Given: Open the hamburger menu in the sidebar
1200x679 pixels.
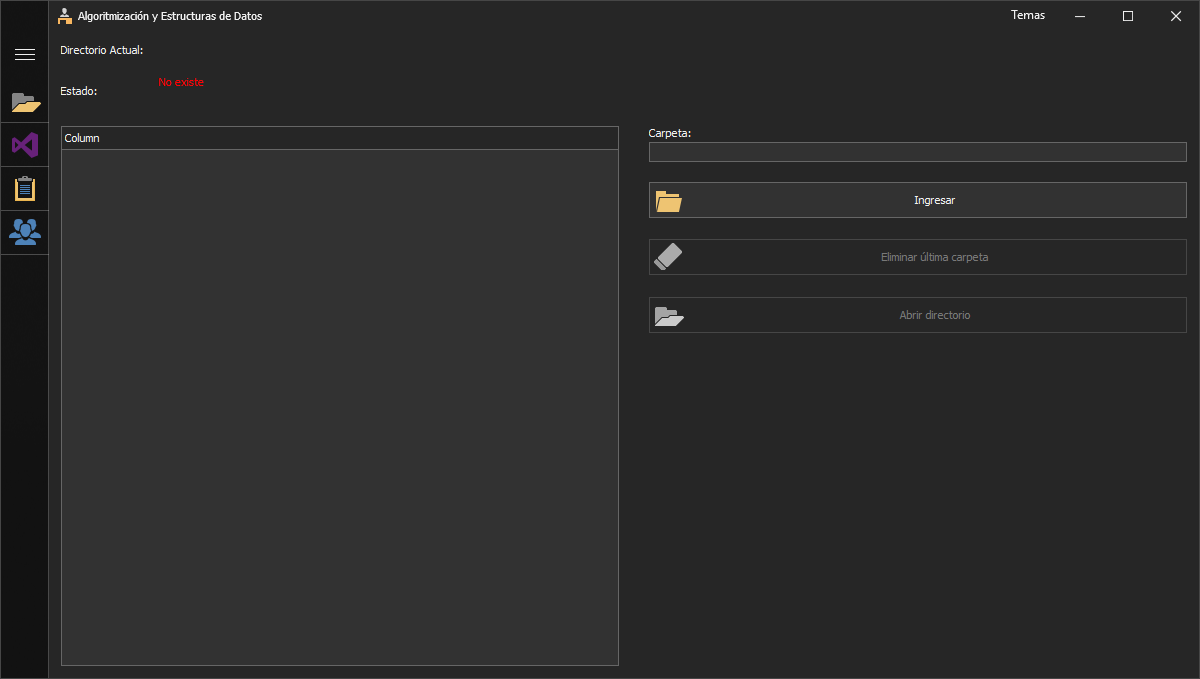Looking at the screenshot, I should click(x=24, y=53).
